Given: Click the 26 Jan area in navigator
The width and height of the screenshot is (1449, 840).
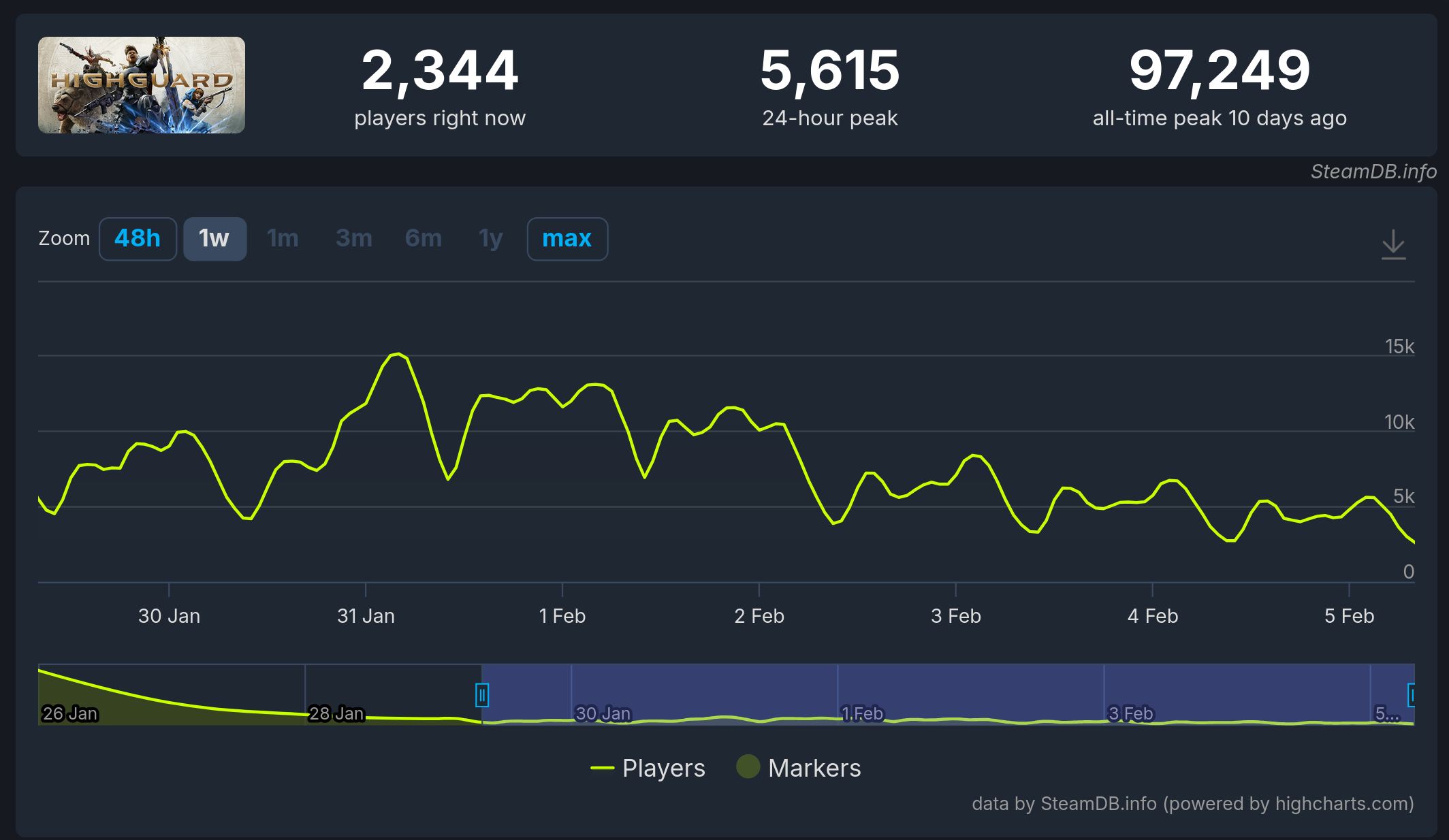Looking at the screenshot, I should pyautogui.click(x=69, y=713).
